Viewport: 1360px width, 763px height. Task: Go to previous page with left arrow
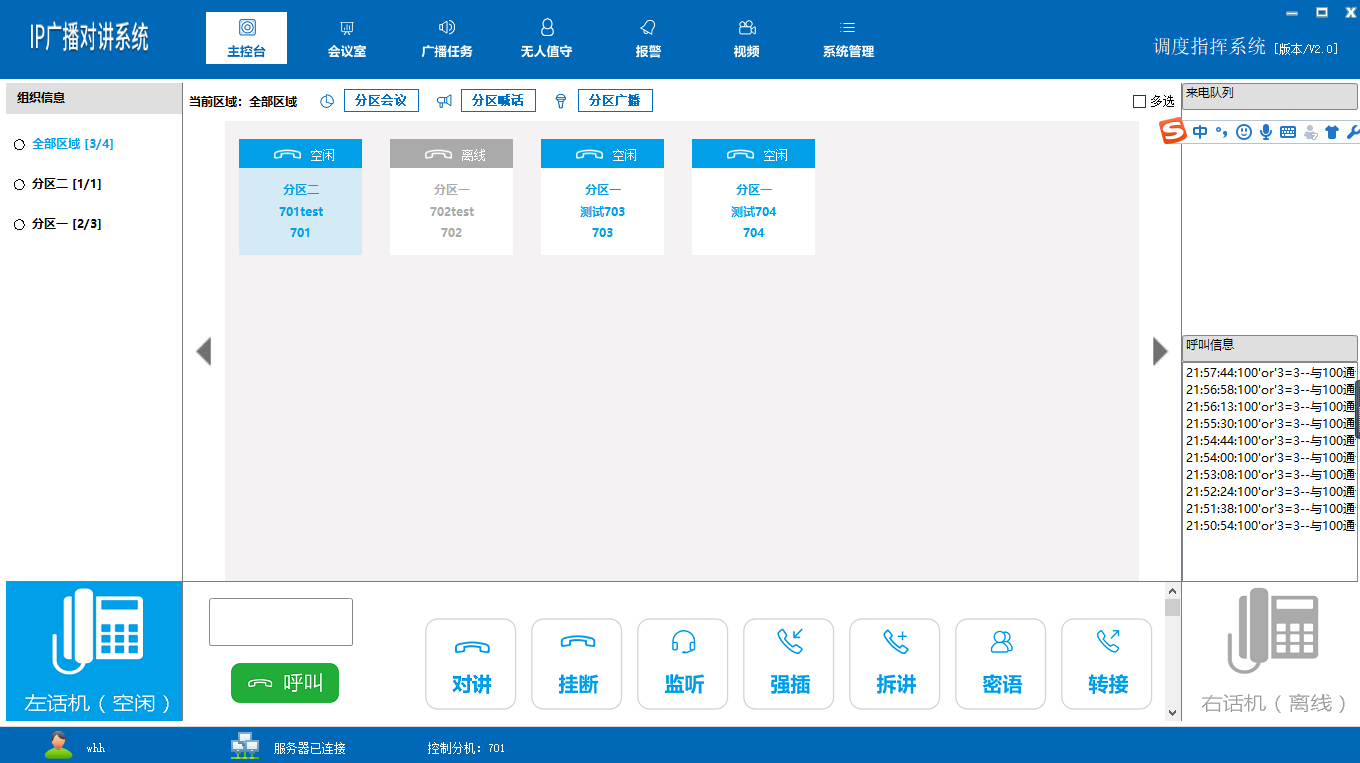pos(204,352)
